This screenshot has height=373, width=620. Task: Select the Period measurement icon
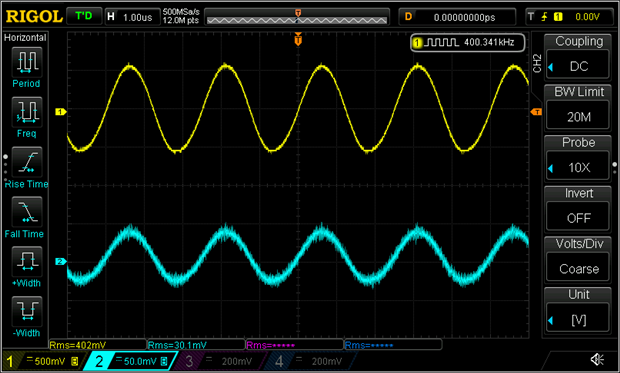pyautogui.click(x=26, y=62)
